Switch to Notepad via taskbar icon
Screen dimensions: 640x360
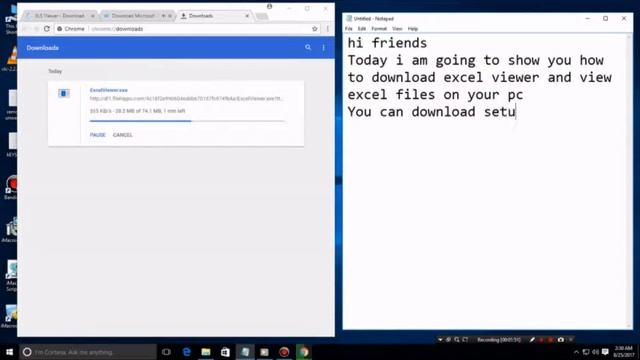point(245,352)
